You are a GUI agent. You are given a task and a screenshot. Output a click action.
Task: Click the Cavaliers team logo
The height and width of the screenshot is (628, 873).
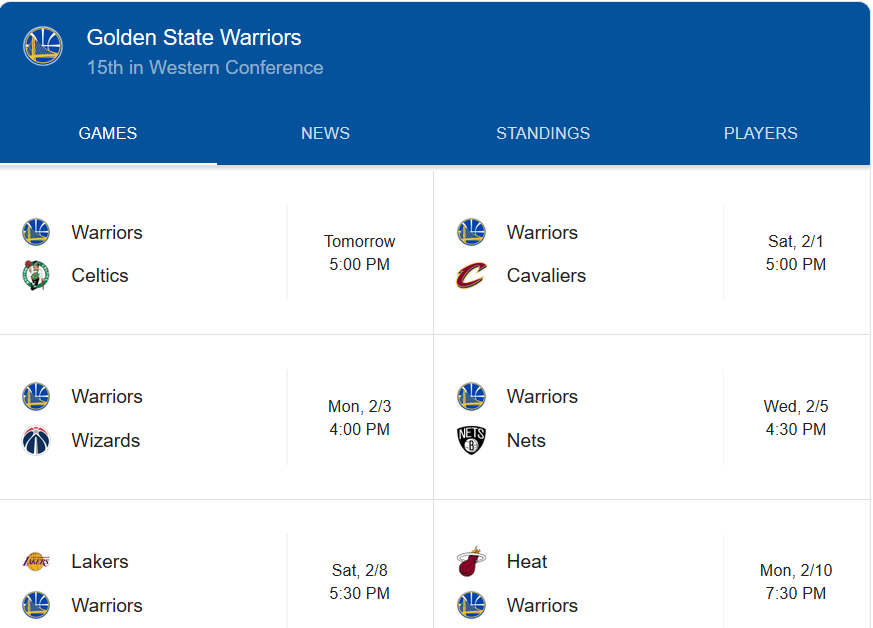pyautogui.click(x=471, y=275)
